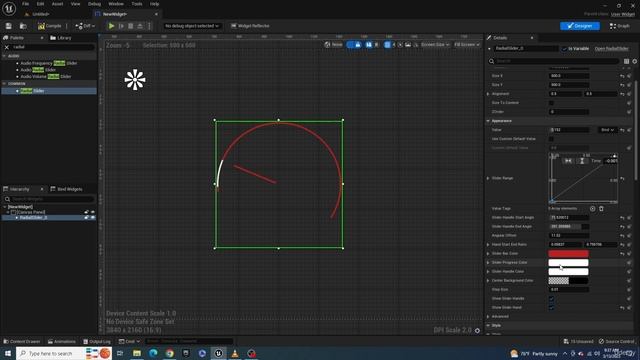Viewport: 640px width, 360px height.
Task: Click the Details search field
Action: [x=555, y=61]
